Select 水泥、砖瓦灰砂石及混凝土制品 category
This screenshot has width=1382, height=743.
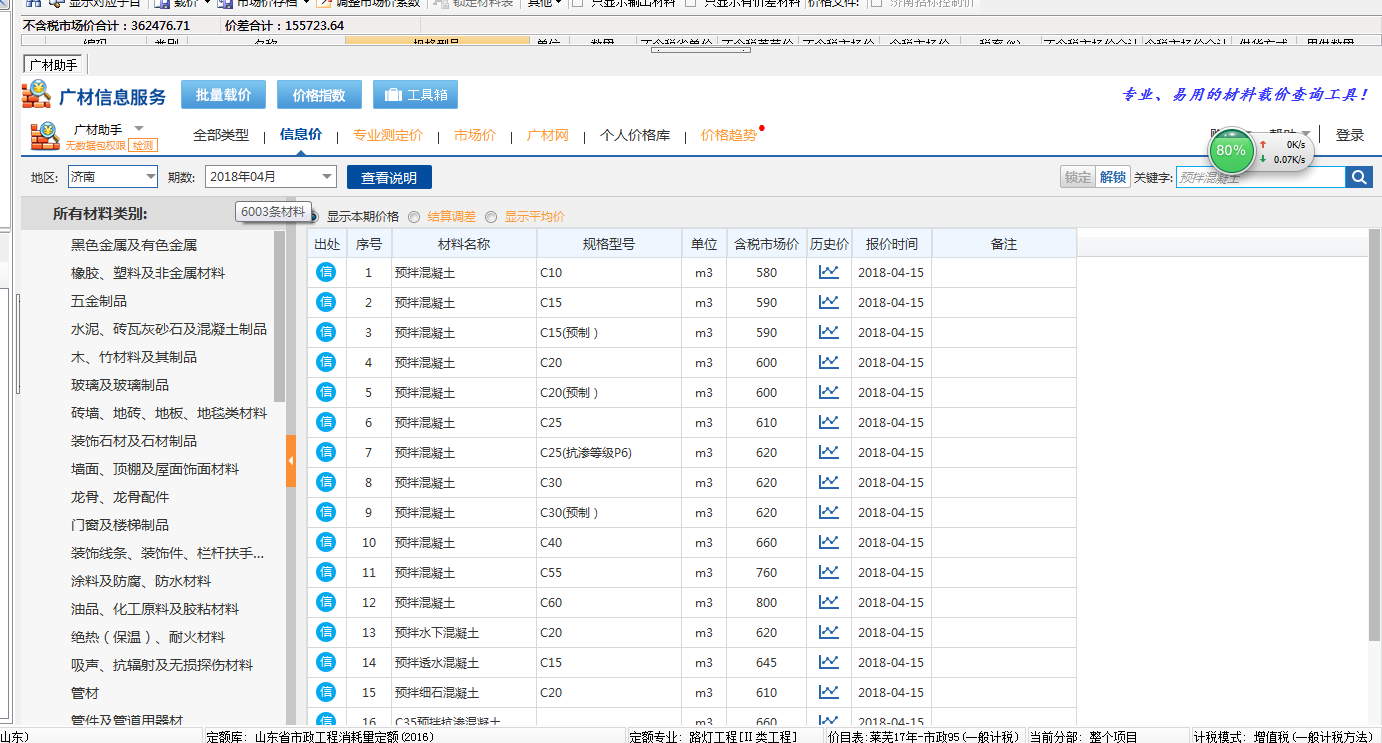(169, 329)
